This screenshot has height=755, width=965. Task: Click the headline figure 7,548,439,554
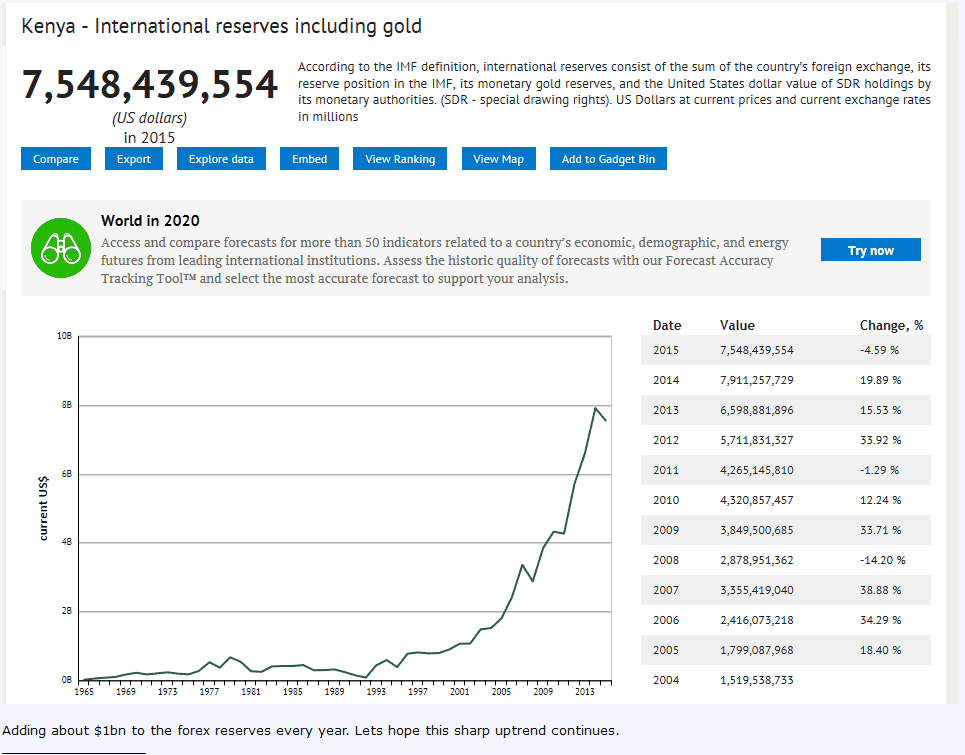pyautogui.click(x=150, y=84)
